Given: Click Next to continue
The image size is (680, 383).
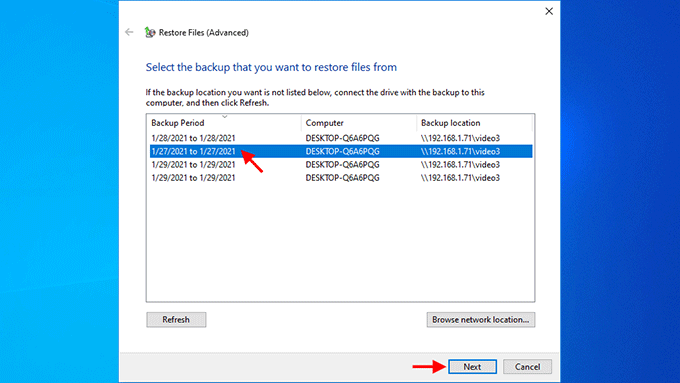Looking at the screenshot, I should (472, 367).
